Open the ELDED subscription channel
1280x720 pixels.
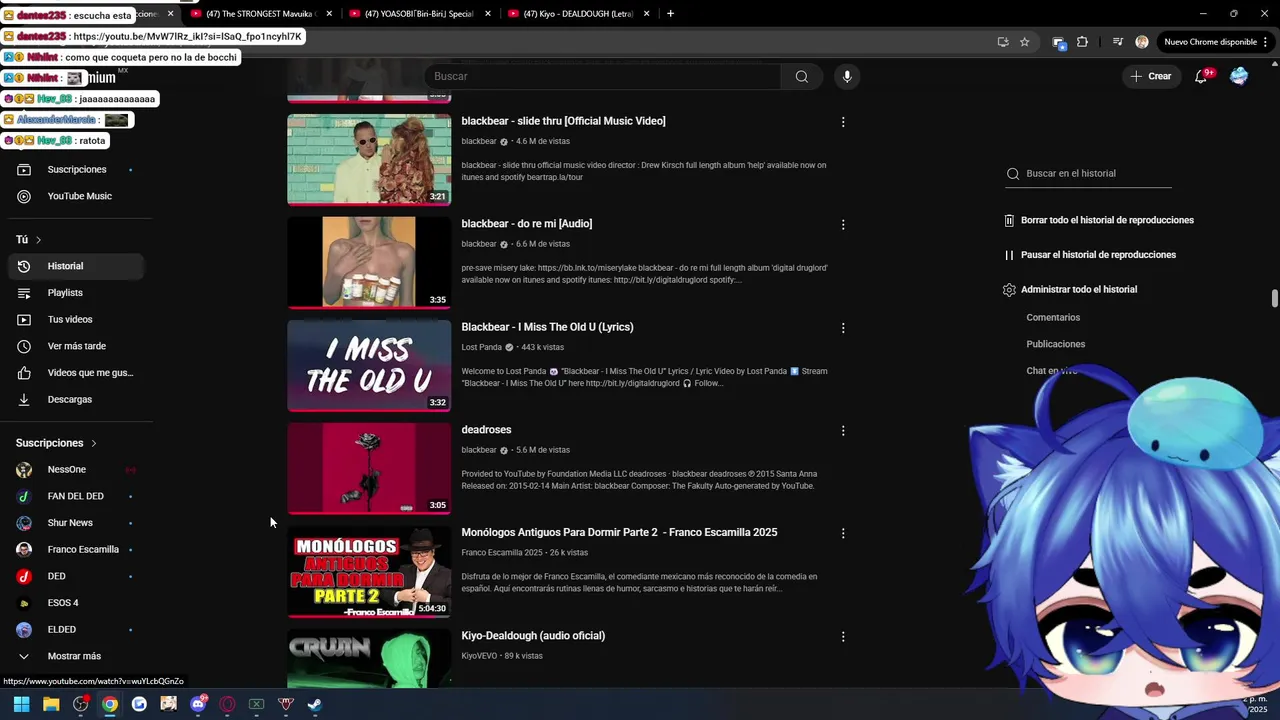pos(75,630)
